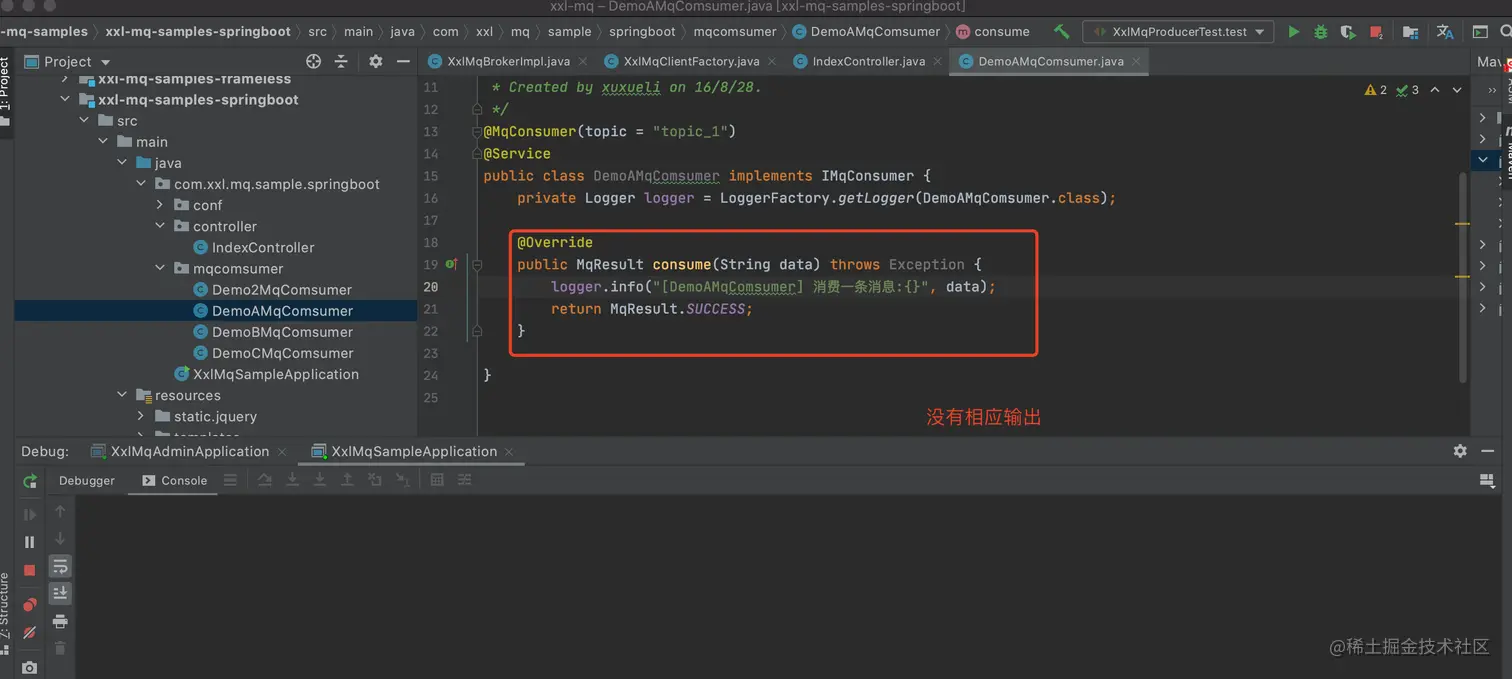Collapse the xxl-mq-samples-springboot module node
The height and width of the screenshot is (679, 1512).
[x=65, y=100]
